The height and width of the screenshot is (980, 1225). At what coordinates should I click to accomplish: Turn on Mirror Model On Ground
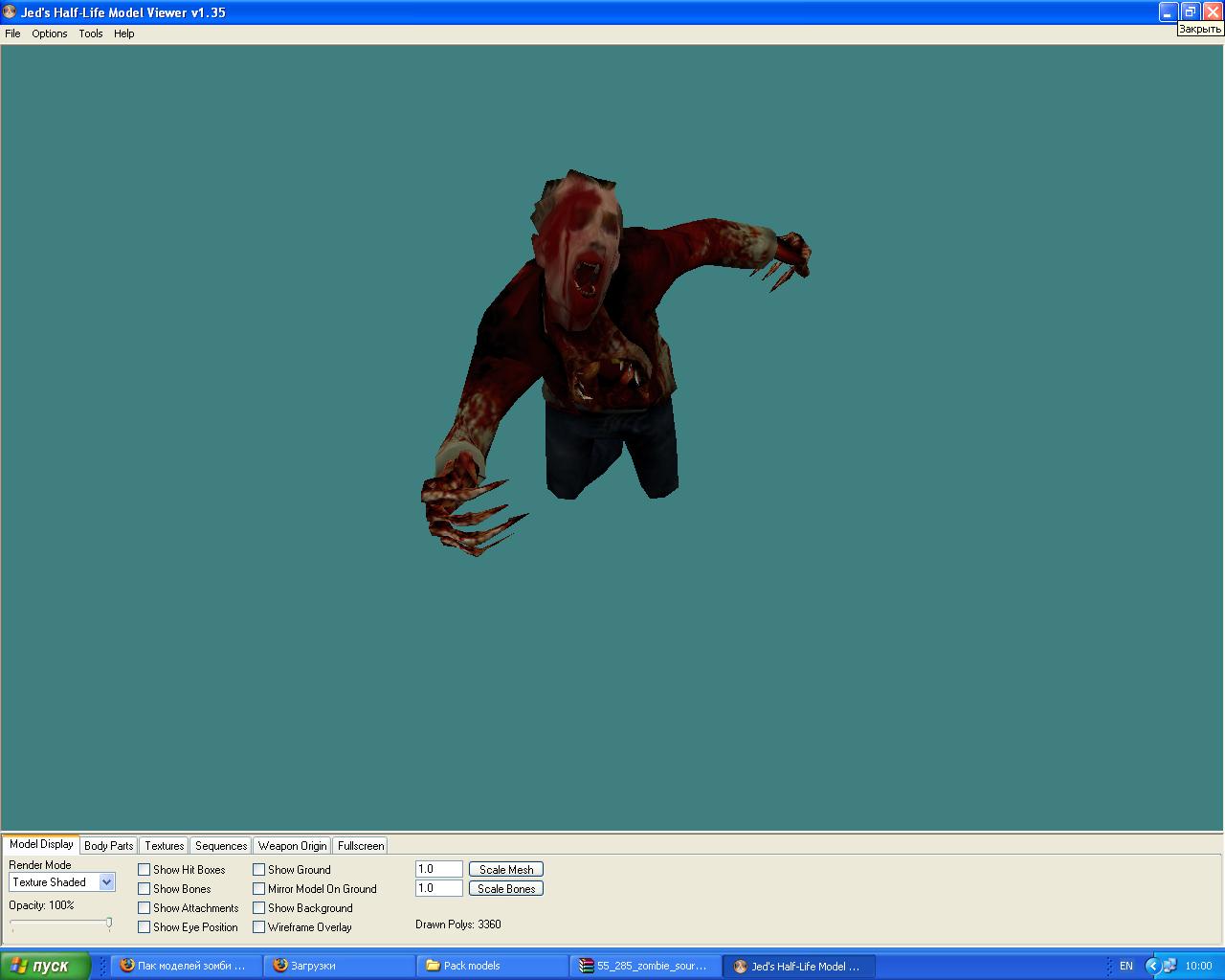259,889
